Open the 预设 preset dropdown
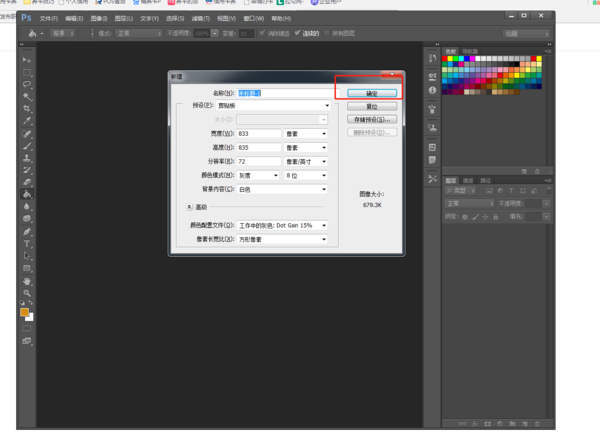The width and height of the screenshot is (600, 434). pyautogui.click(x=274, y=106)
